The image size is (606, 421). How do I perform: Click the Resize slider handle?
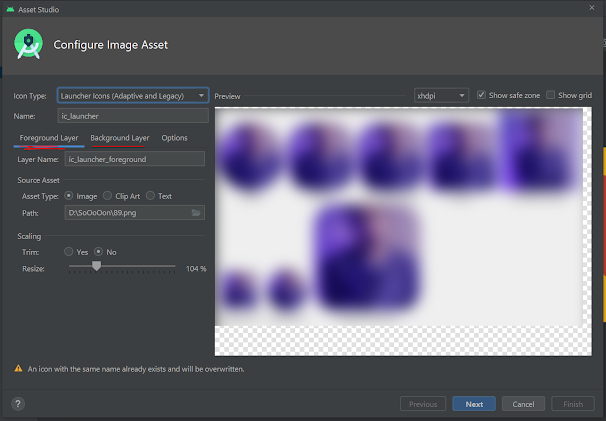[x=96, y=267]
